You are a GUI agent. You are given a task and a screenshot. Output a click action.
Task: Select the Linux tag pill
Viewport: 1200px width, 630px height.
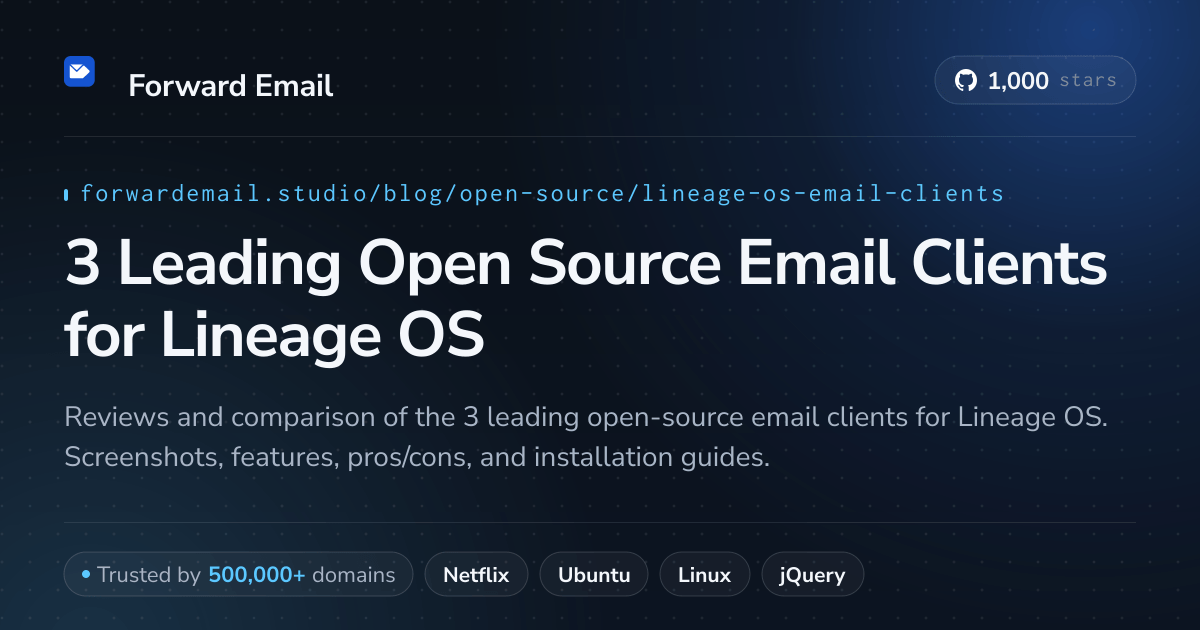click(x=704, y=575)
